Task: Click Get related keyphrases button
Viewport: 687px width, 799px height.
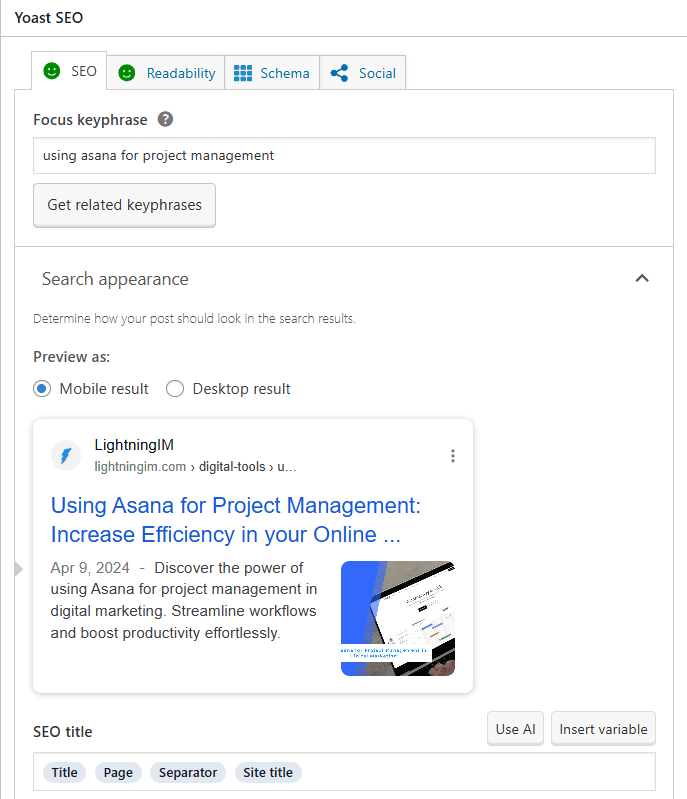Action: pos(124,205)
